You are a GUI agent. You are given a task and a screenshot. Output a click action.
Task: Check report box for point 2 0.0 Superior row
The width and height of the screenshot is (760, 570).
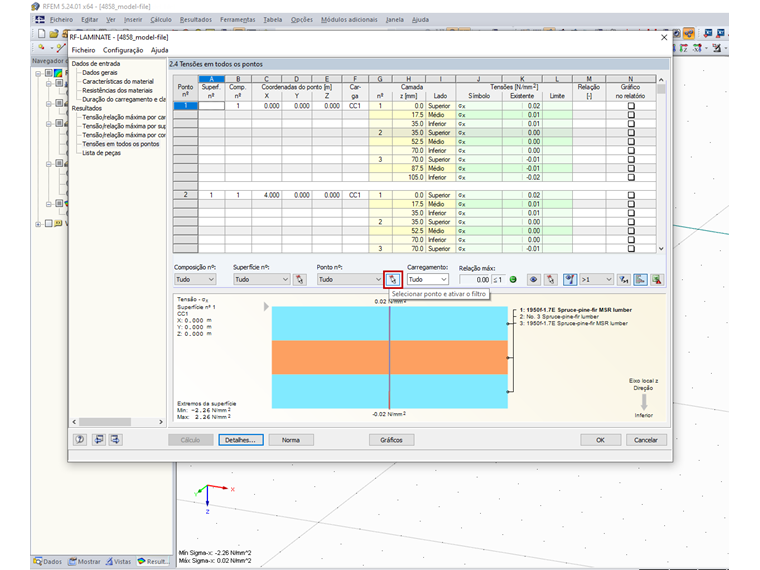[x=631, y=195]
